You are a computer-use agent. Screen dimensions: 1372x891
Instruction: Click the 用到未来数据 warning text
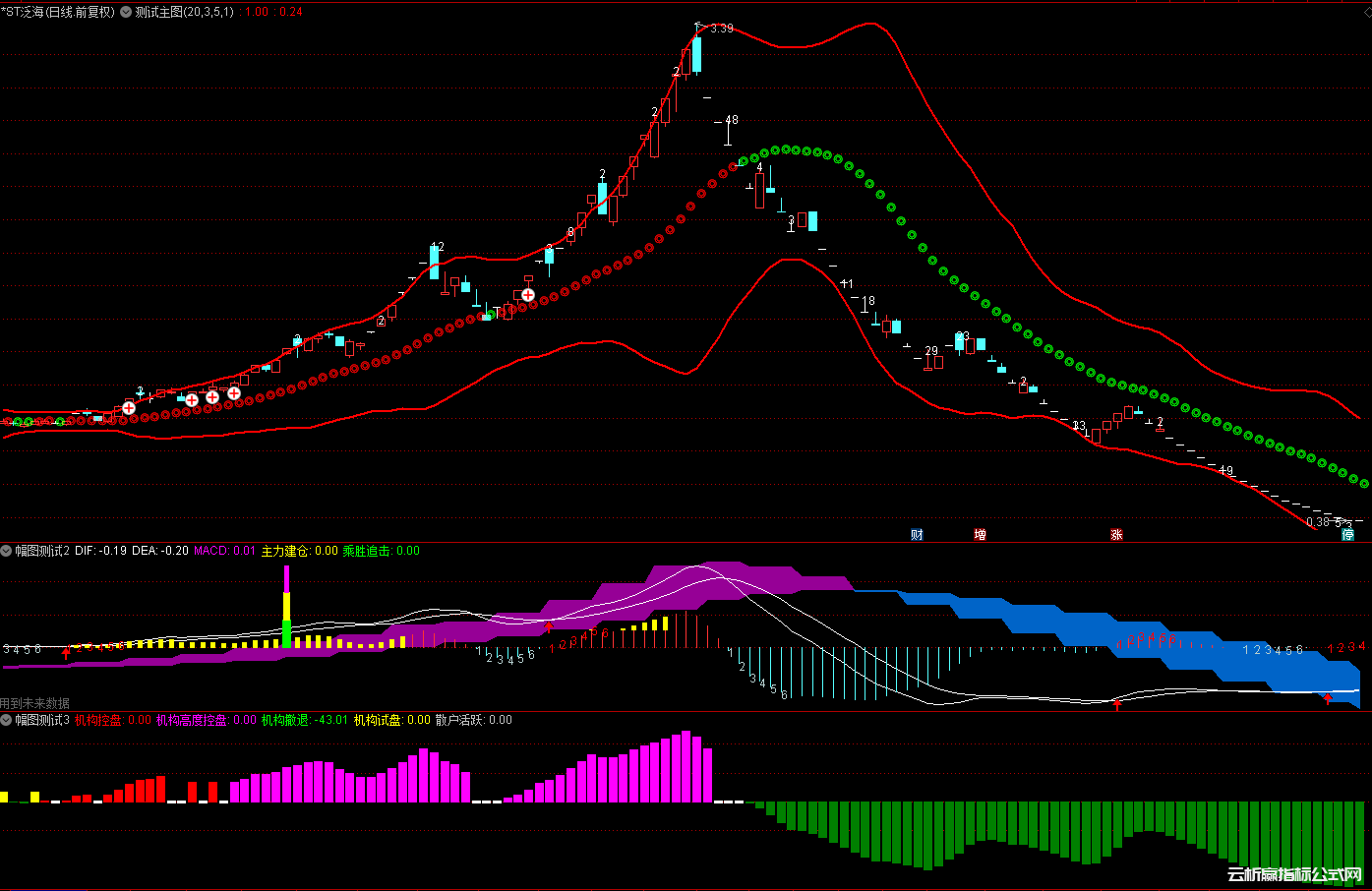point(35,703)
